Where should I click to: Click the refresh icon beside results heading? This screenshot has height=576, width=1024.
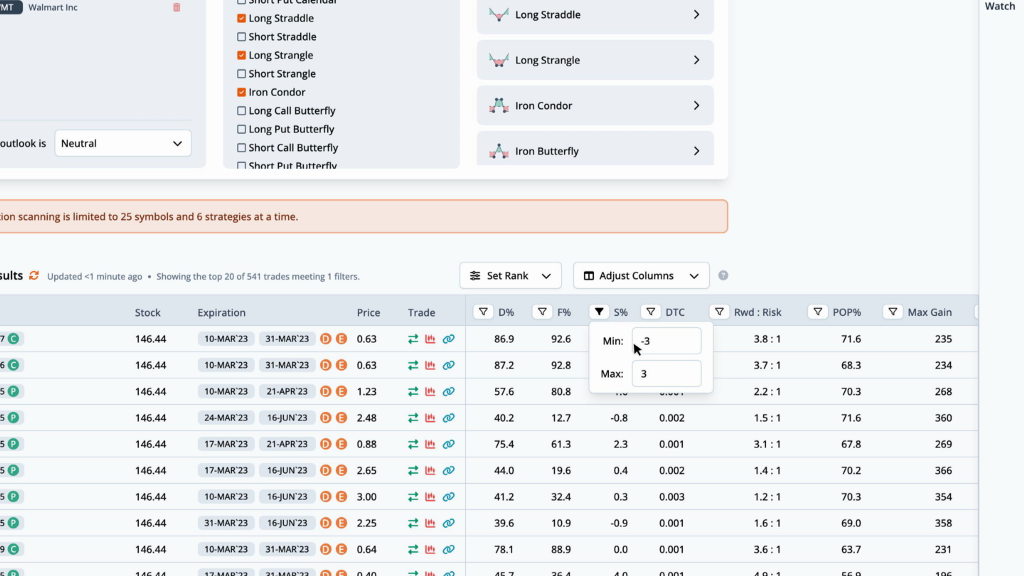coord(34,276)
